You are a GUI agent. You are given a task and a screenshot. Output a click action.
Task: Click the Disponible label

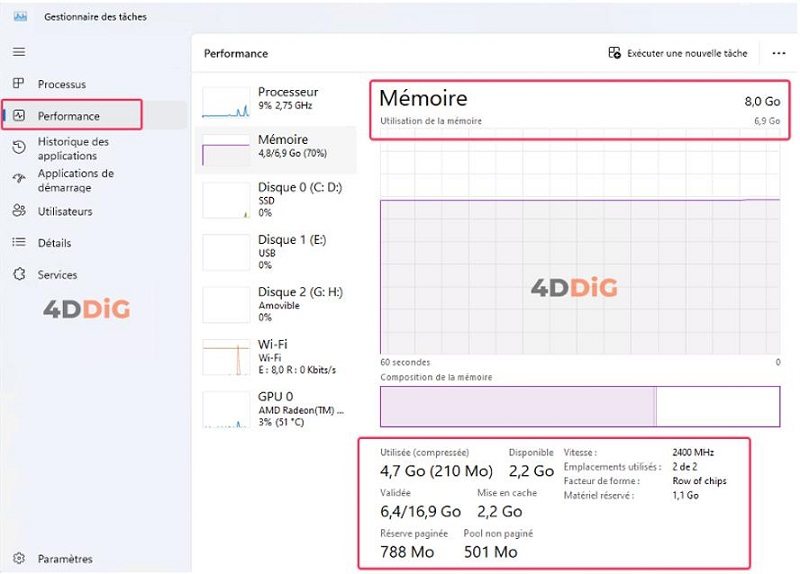click(531, 452)
